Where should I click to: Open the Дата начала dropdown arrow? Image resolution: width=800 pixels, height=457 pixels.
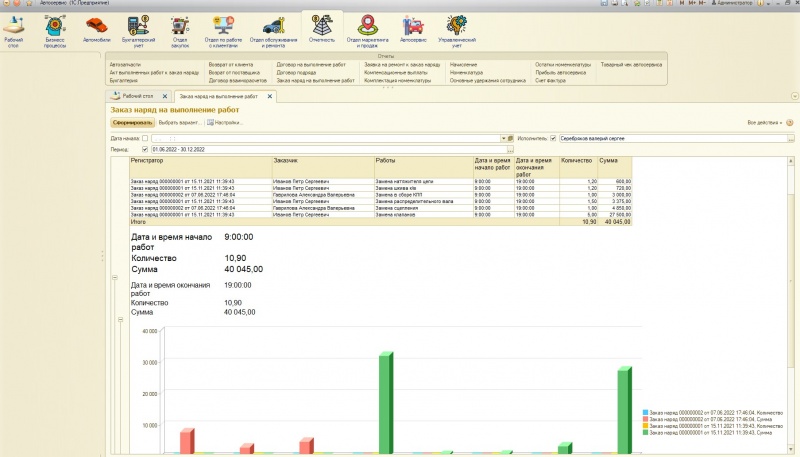[x=503, y=138]
